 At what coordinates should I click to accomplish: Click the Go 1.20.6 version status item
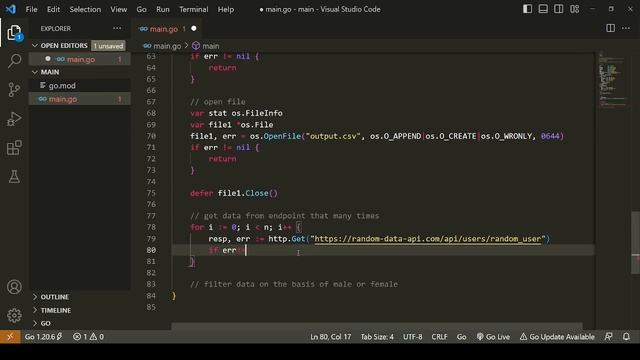[x=43, y=337]
